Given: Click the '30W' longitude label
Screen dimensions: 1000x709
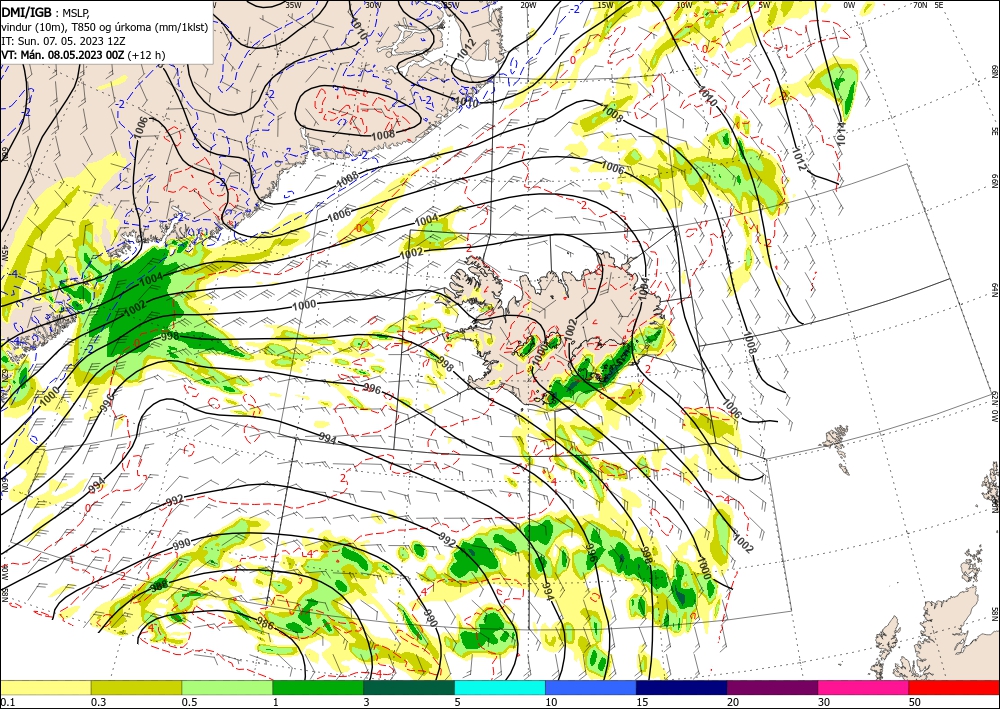Looking at the screenshot, I should pos(373,4).
